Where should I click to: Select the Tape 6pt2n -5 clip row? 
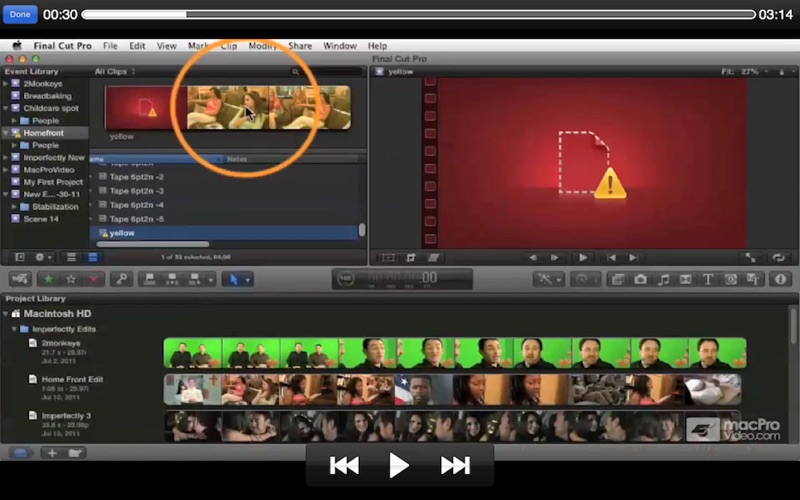click(224, 218)
